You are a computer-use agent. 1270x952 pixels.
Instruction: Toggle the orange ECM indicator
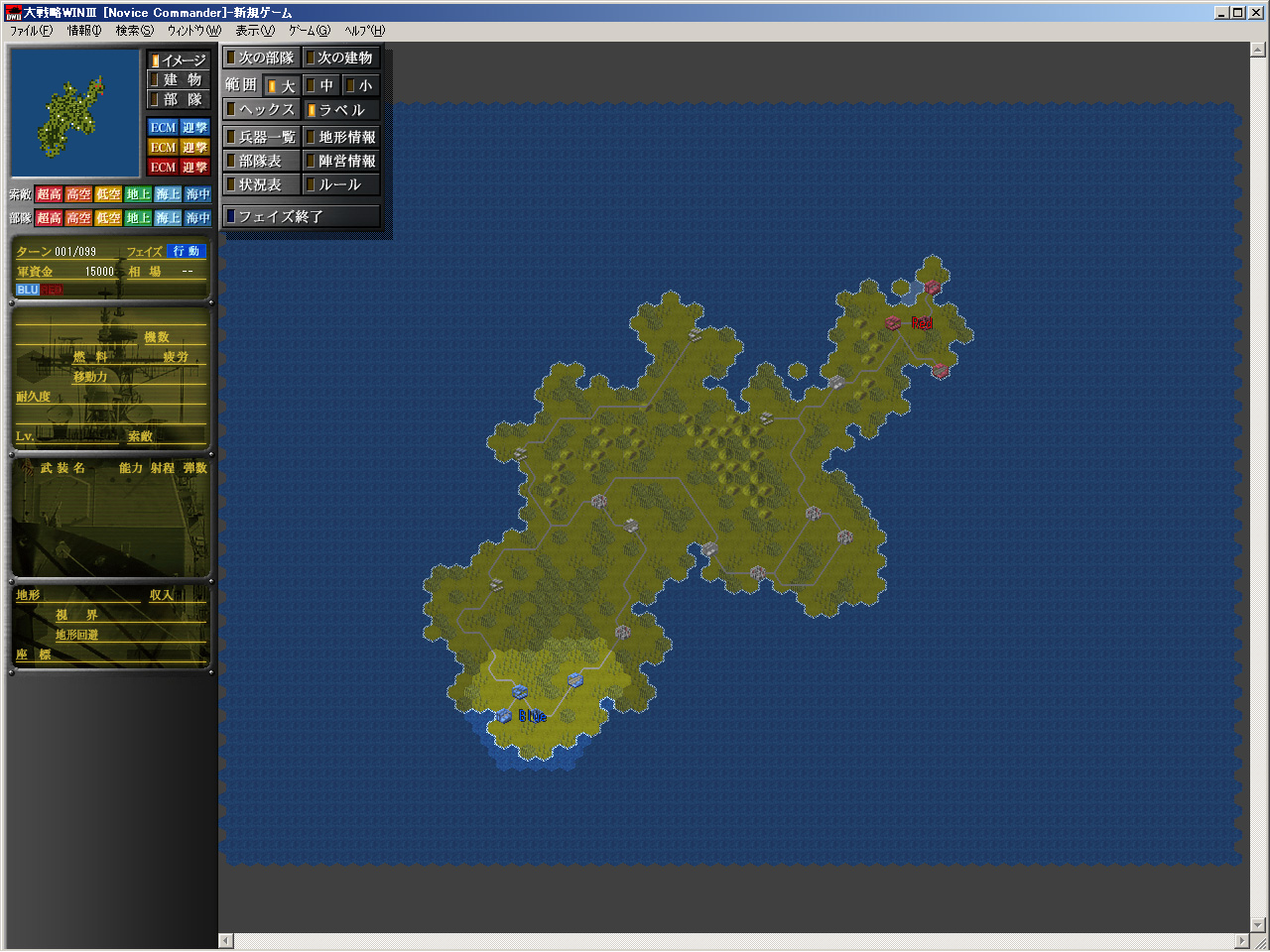163,148
